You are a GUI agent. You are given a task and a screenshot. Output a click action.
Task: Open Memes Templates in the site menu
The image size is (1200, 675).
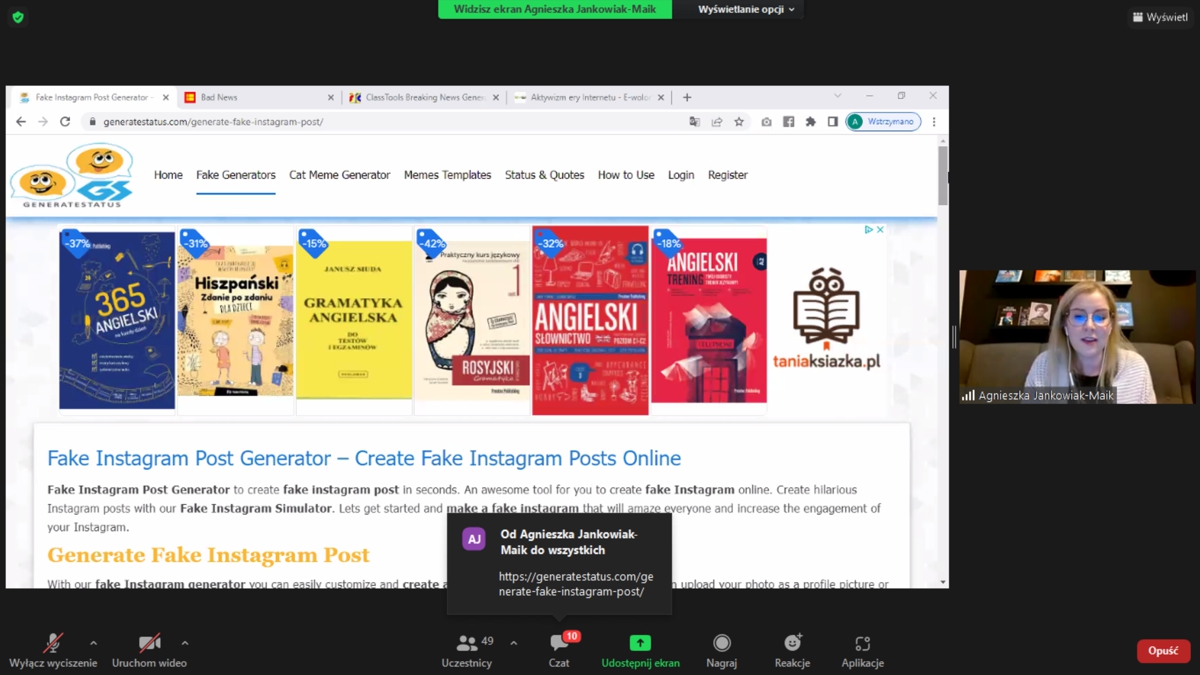coord(447,175)
